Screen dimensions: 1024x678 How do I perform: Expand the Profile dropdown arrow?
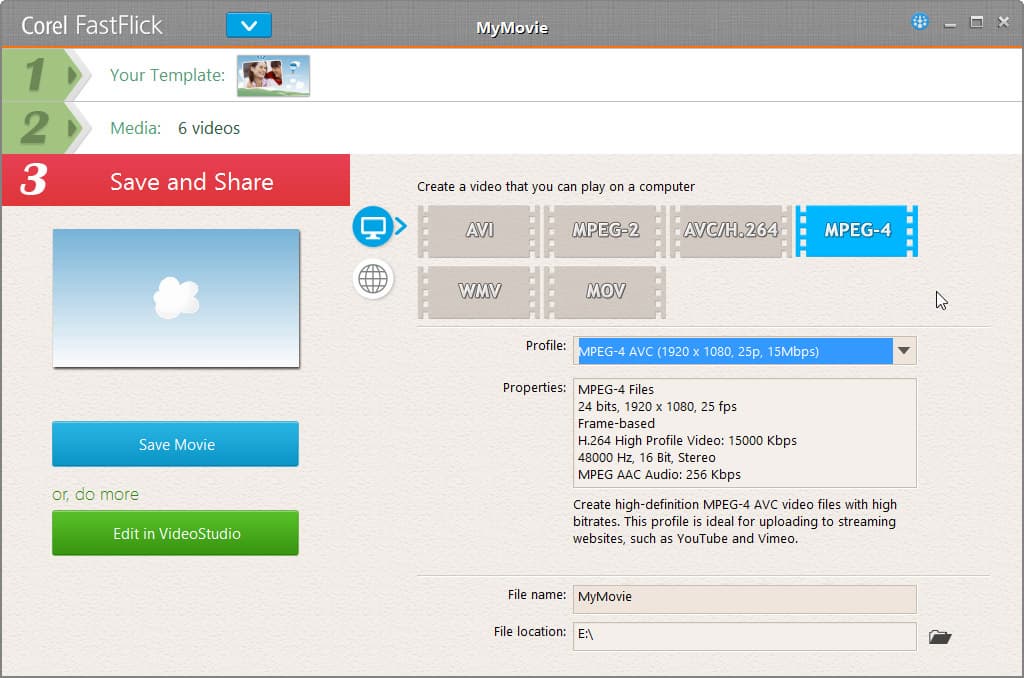click(x=904, y=351)
